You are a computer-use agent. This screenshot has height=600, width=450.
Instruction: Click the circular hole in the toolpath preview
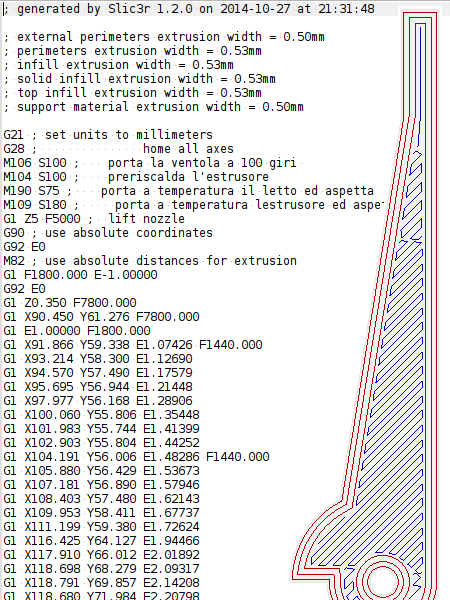point(383,581)
